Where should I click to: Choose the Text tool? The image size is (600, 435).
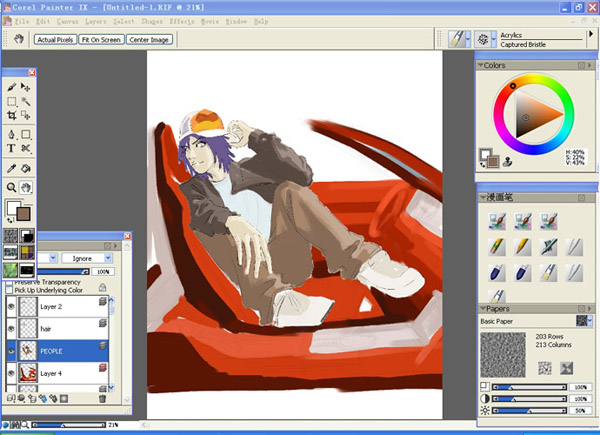[x=11, y=148]
